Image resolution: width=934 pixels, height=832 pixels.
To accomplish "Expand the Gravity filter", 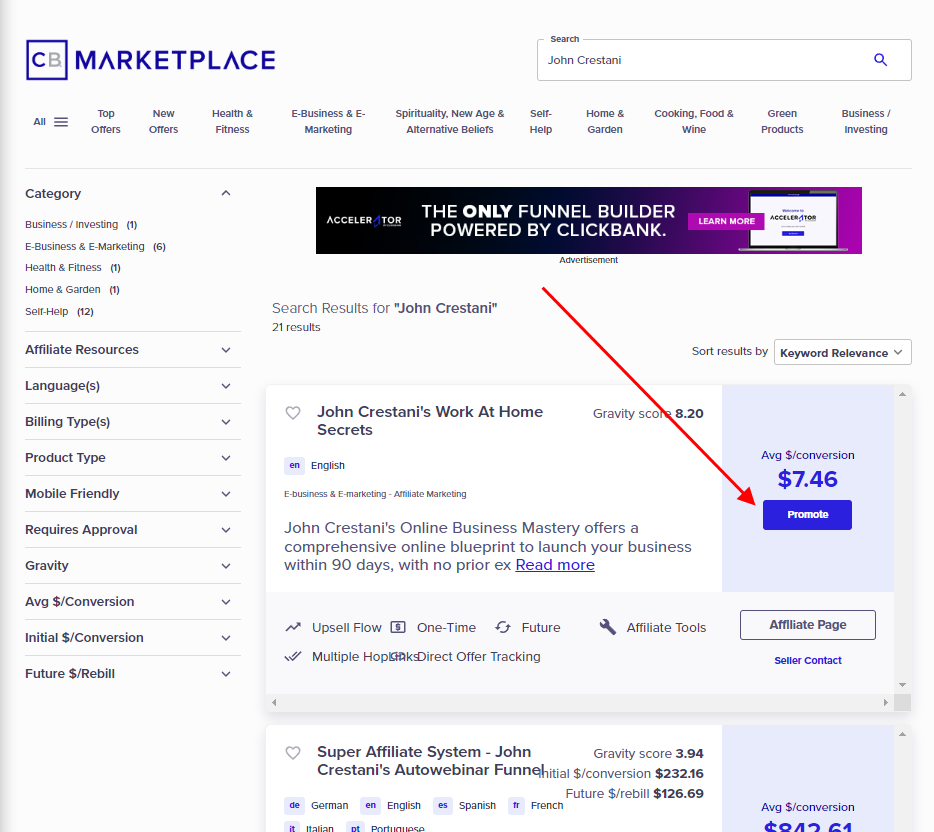I will tap(226, 566).
